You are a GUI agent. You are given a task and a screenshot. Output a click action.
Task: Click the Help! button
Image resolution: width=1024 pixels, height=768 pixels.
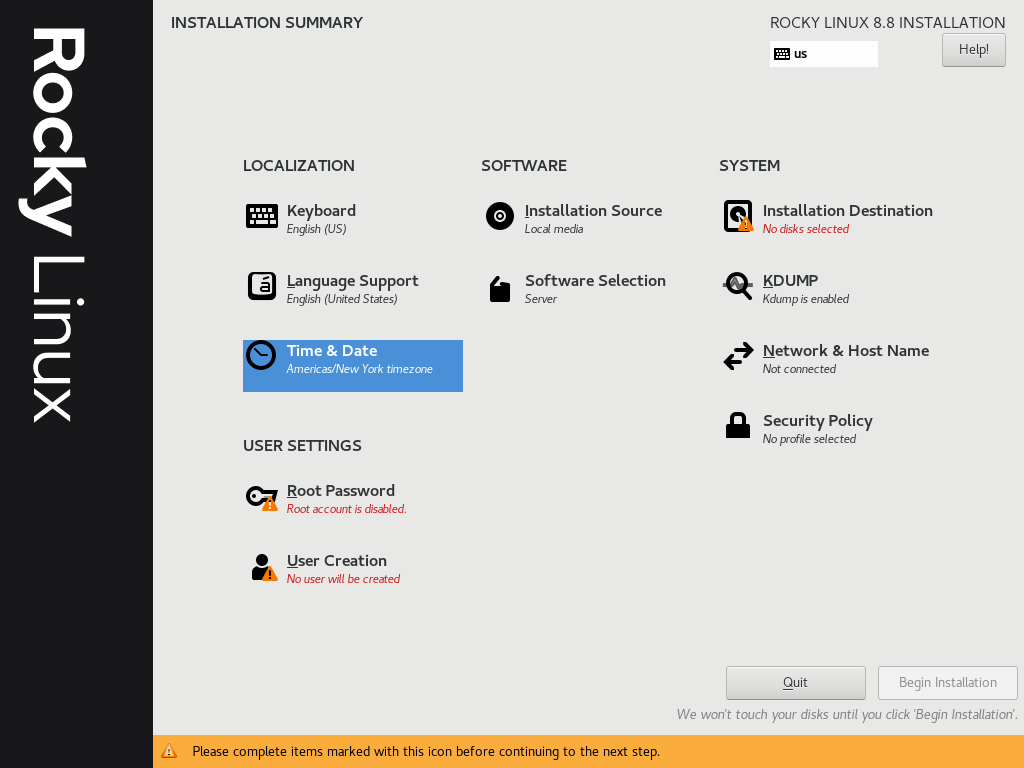click(974, 50)
